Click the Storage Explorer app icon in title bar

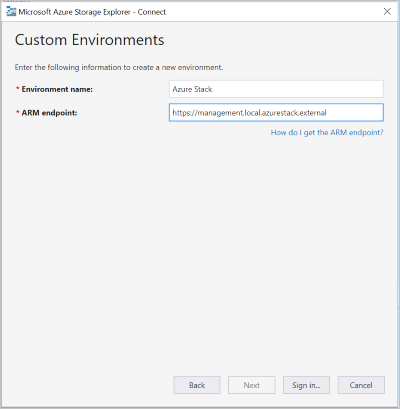[x=11, y=12]
